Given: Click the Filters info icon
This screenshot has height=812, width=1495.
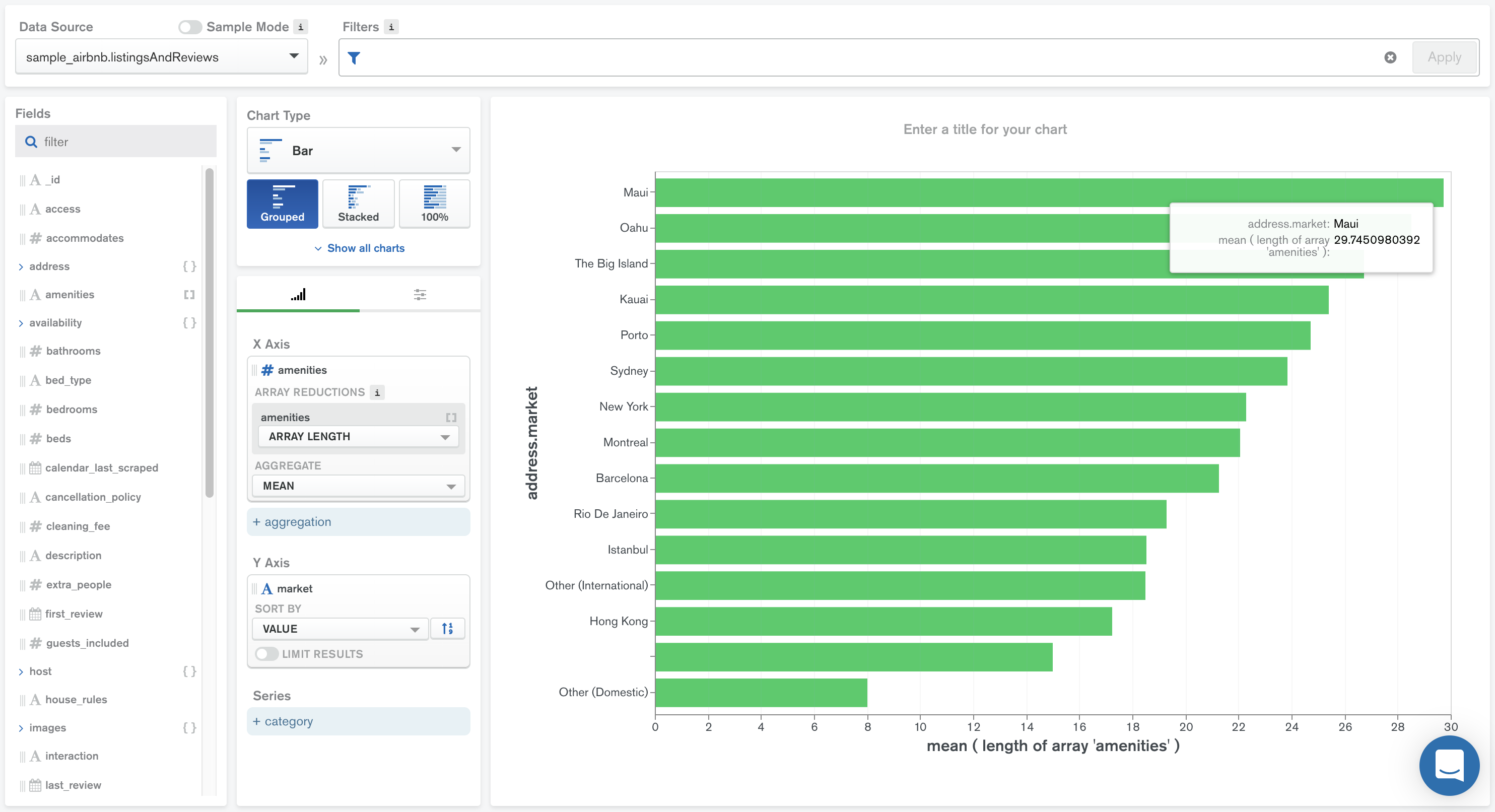Looking at the screenshot, I should (391, 27).
